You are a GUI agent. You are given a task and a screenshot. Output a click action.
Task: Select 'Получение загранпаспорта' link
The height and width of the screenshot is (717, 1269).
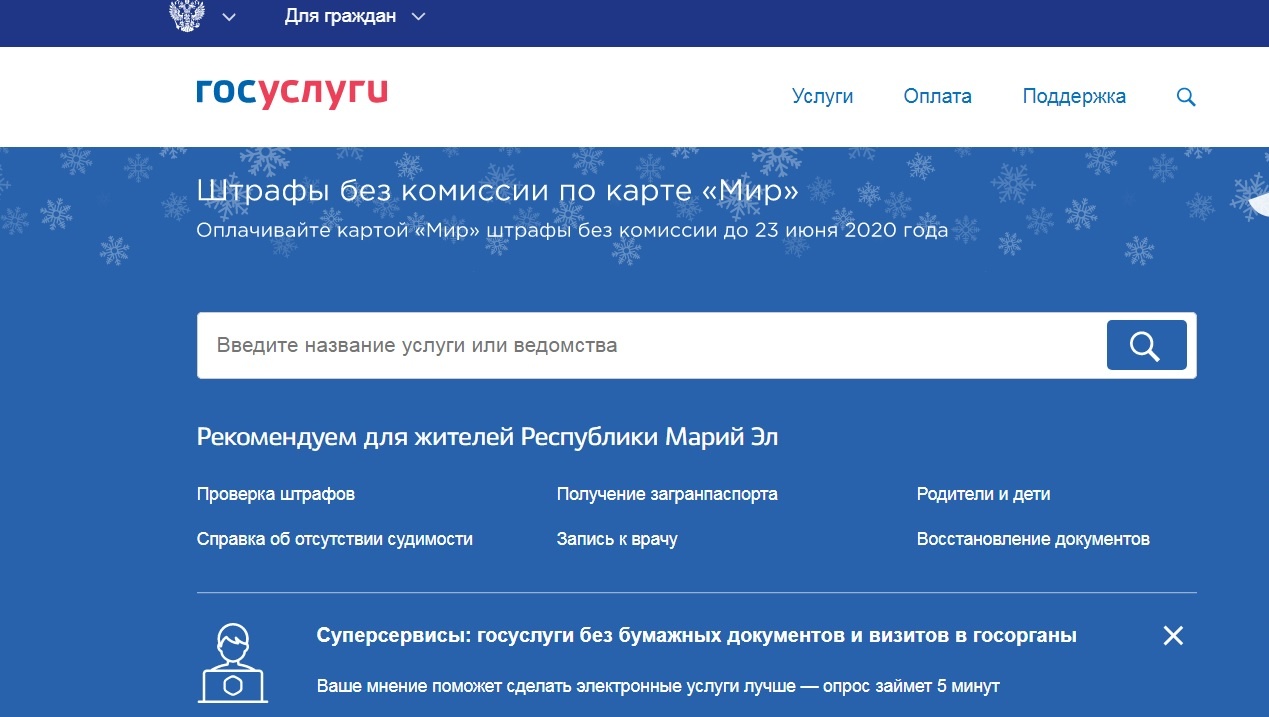click(x=667, y=494)
